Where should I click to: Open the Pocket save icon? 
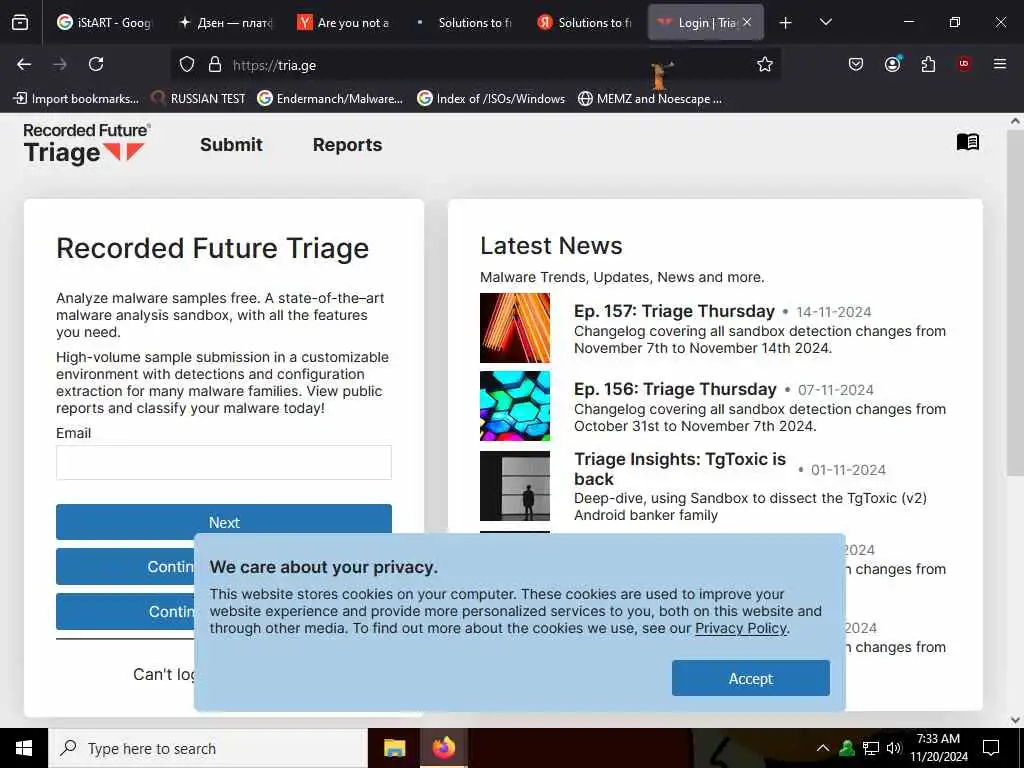[x=856, y=64]
